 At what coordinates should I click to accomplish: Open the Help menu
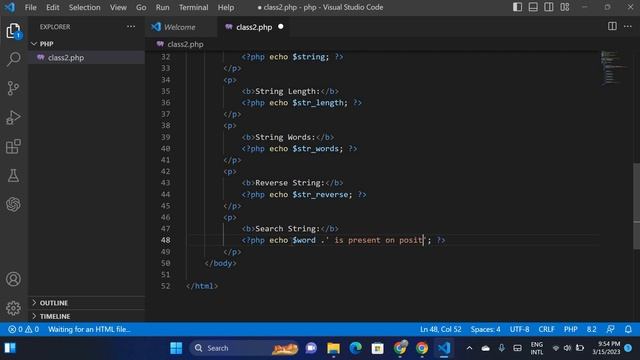(x=226, y=7)
